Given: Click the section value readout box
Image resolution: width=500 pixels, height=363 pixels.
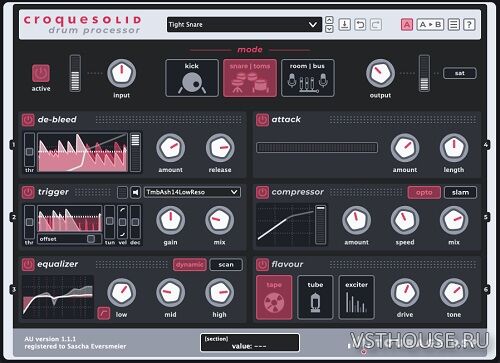Looking at the screenshot, I should (250, 343).
